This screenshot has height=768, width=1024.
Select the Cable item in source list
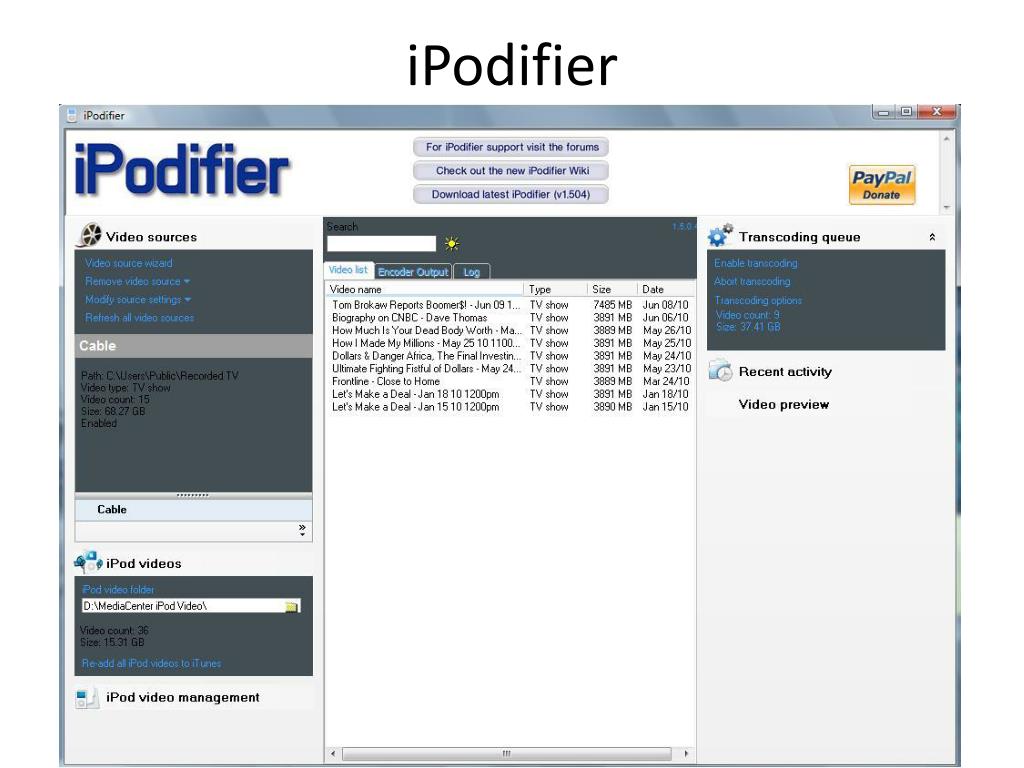(x=193, y=510)
